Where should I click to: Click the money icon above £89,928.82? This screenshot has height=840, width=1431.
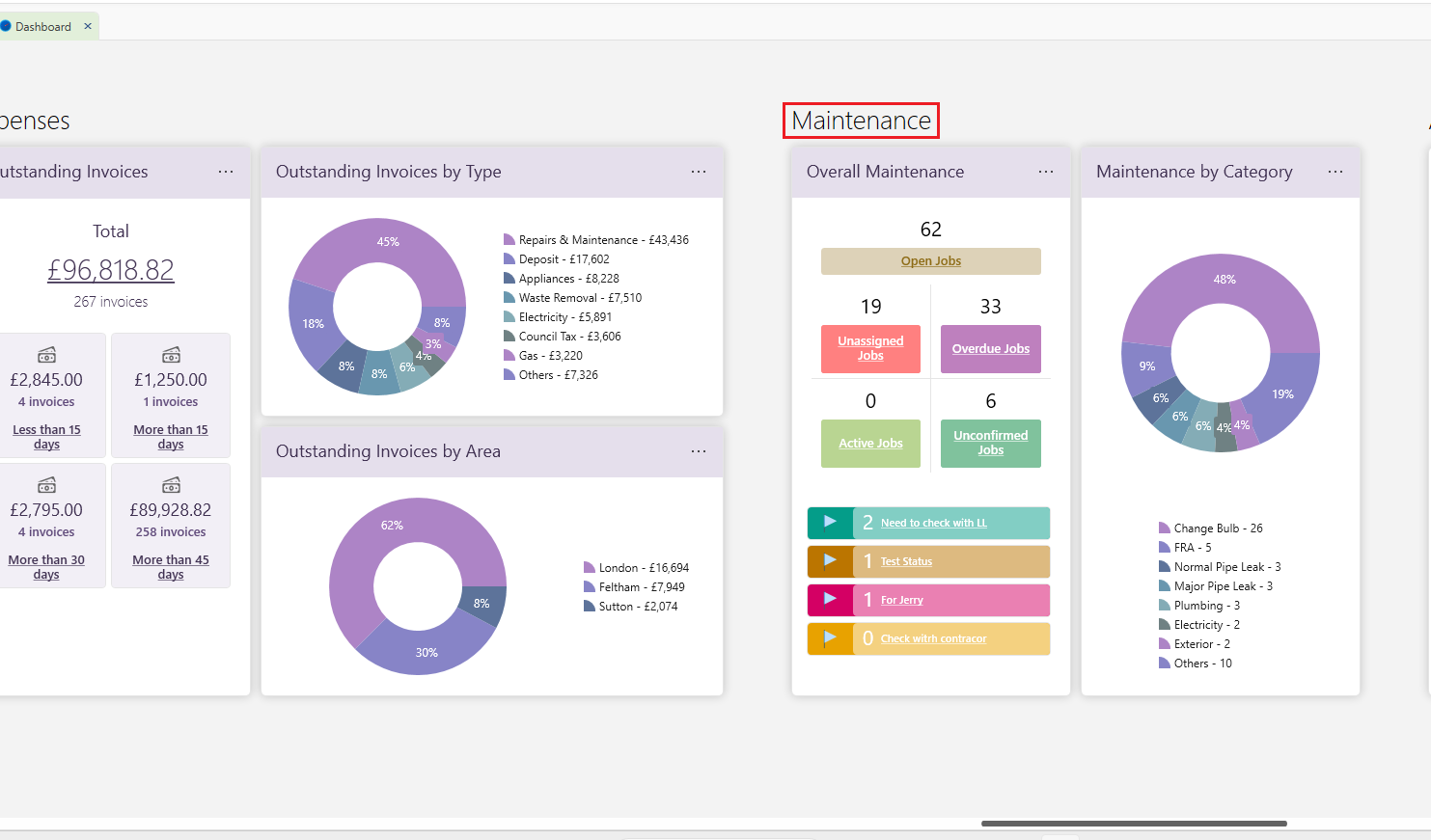(x=171, y=485)
